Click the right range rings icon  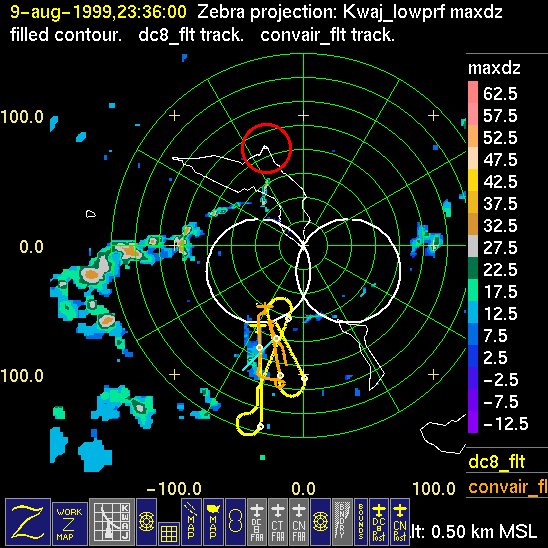pos(320,522)
